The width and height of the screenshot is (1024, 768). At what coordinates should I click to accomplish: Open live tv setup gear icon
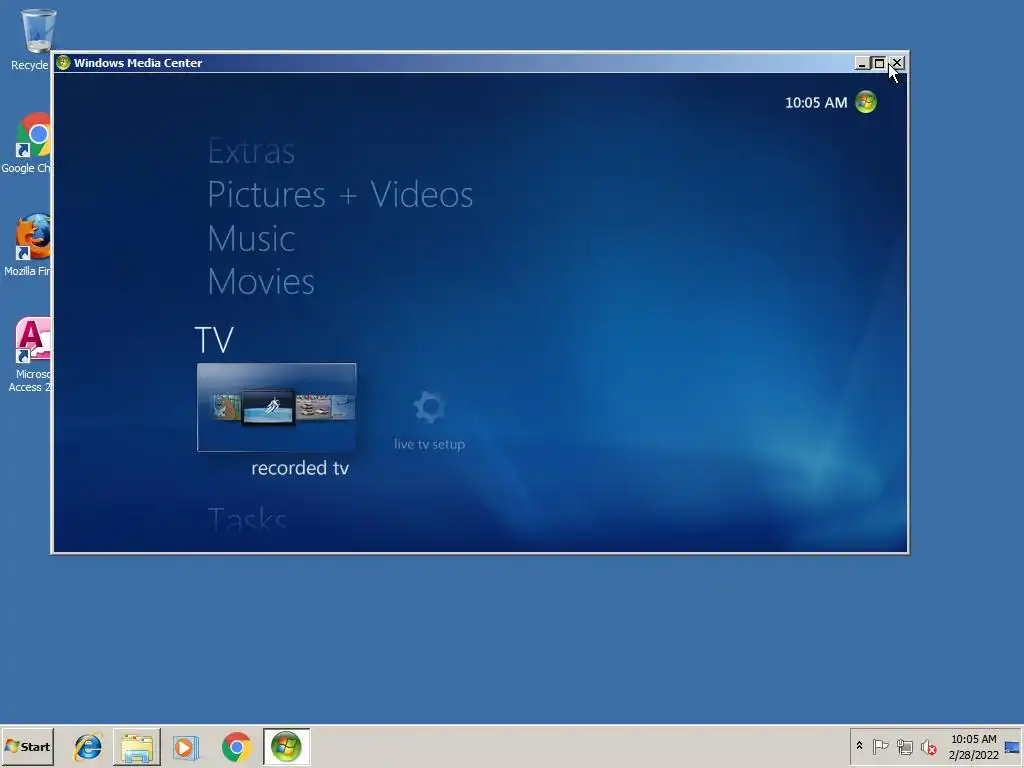(x=429, y=407)
